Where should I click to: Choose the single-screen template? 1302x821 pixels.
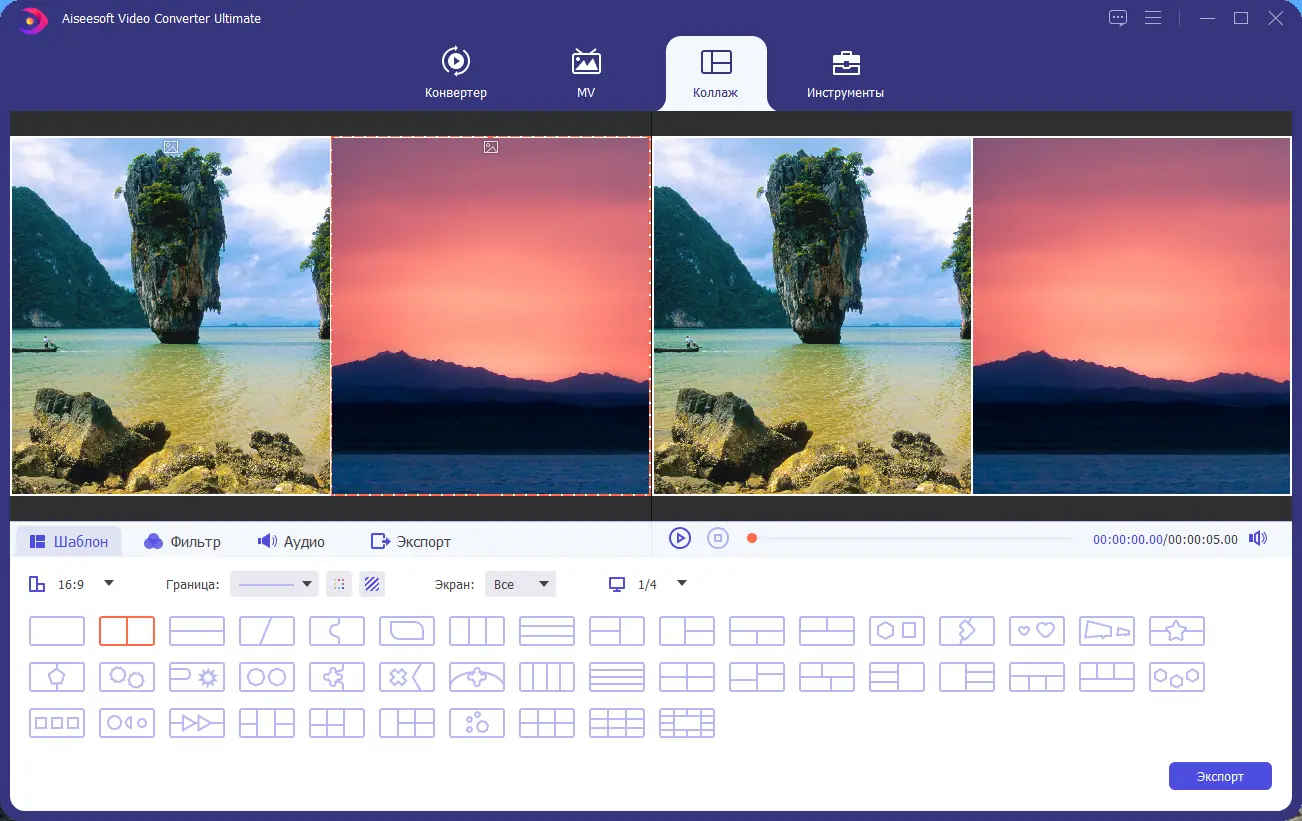click(57, 631)
